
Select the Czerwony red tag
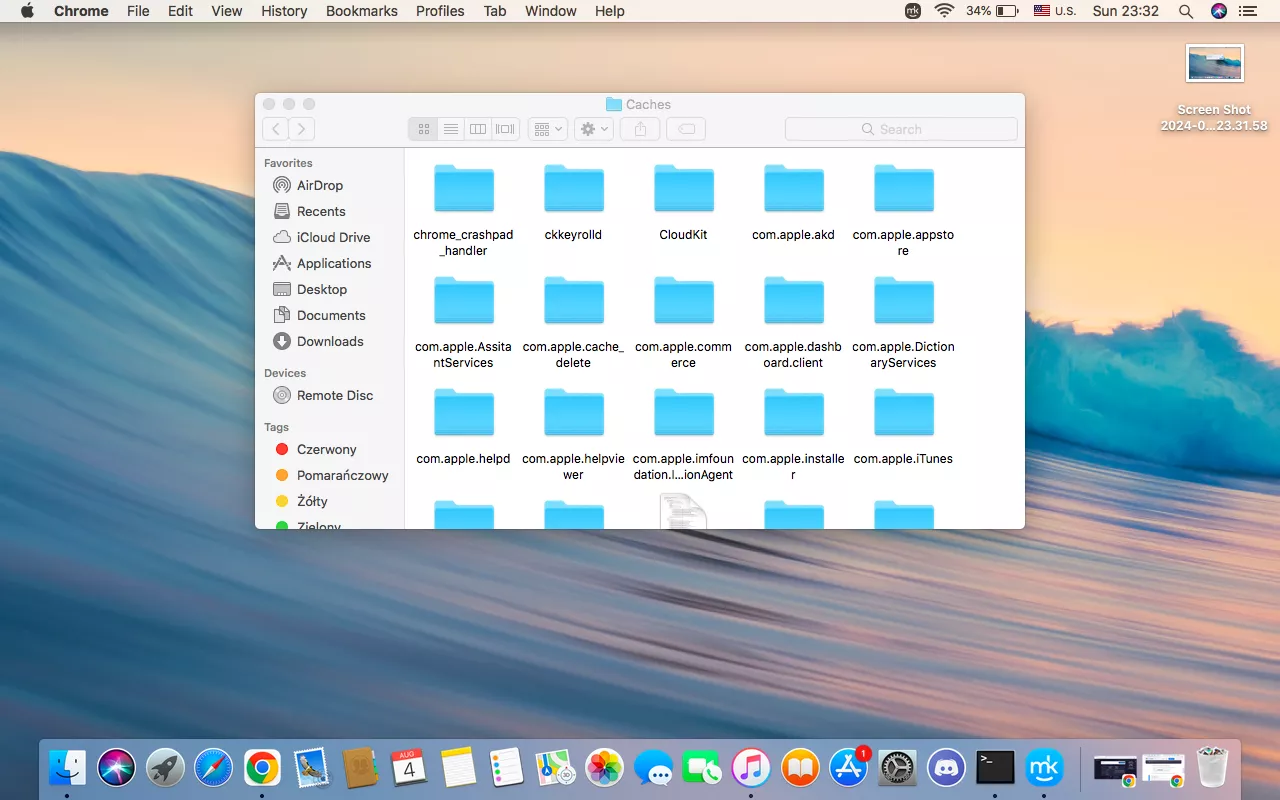click(x=326, y=449)
